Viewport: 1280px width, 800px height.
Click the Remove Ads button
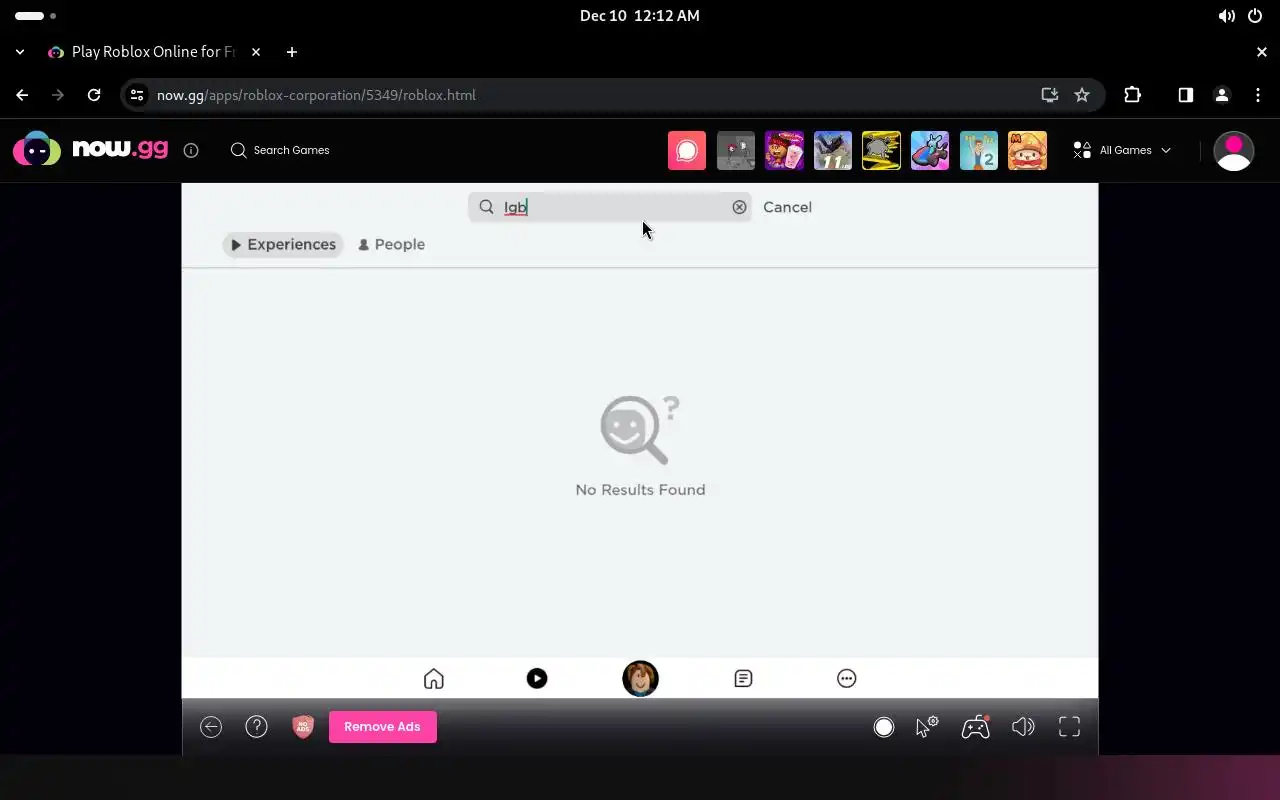tap(382, 727)
